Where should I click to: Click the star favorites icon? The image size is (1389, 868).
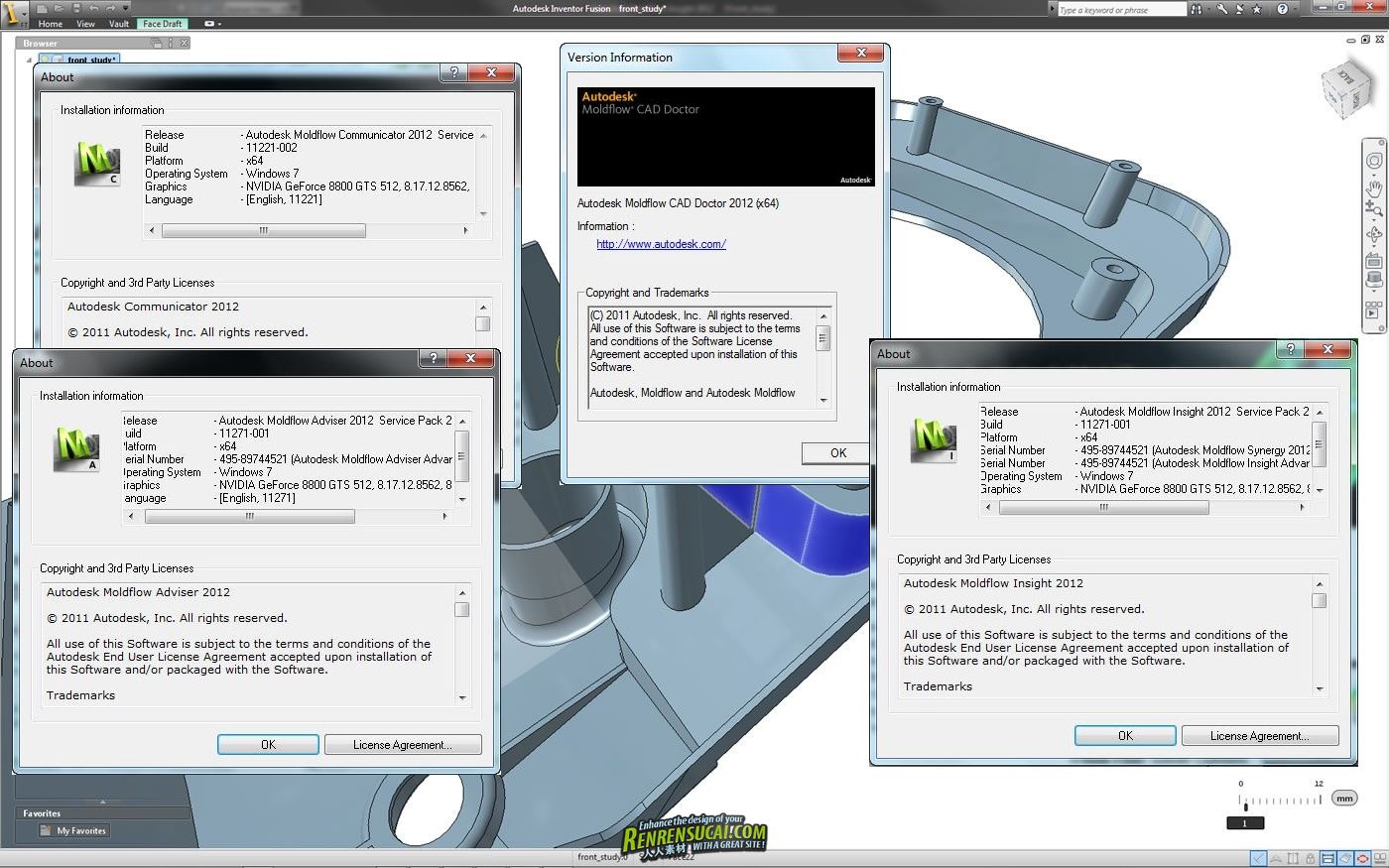[x=1257, y=10]
